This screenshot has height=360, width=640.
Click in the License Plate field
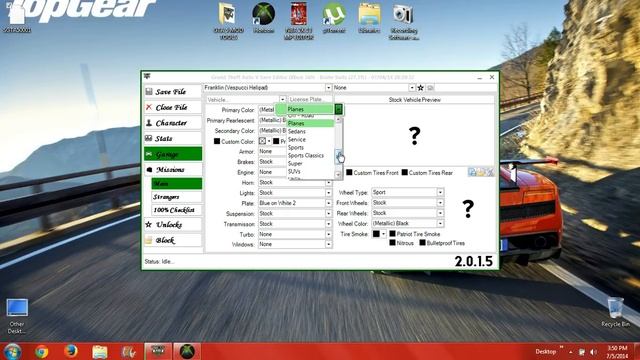310,99
